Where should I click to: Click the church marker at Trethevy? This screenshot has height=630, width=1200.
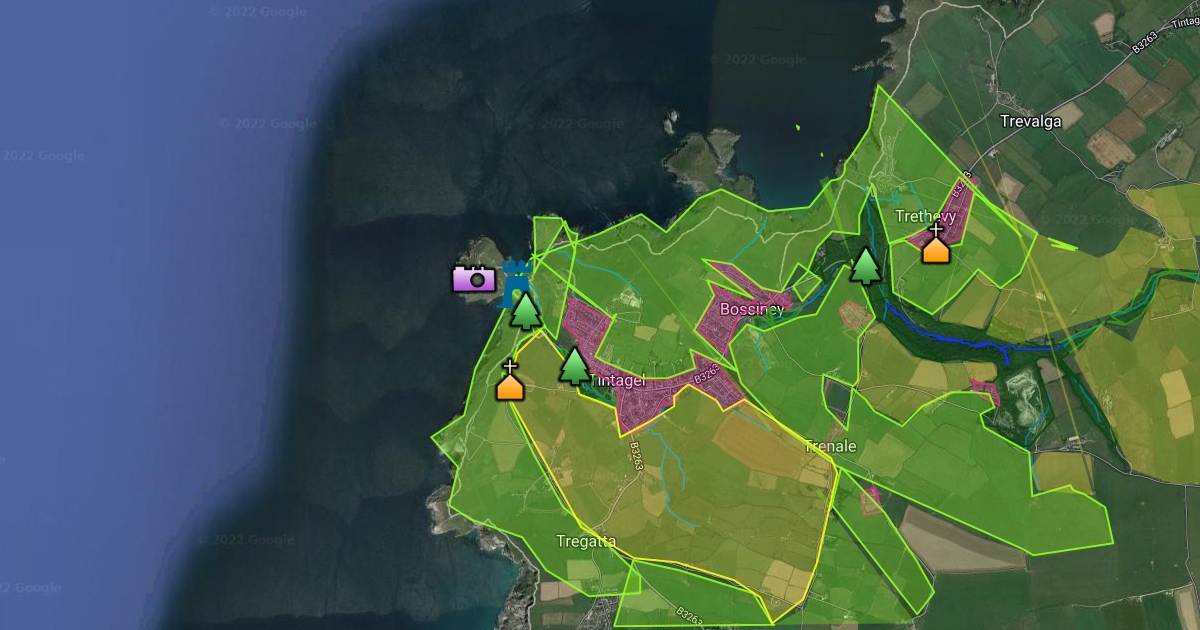[935, 244]
